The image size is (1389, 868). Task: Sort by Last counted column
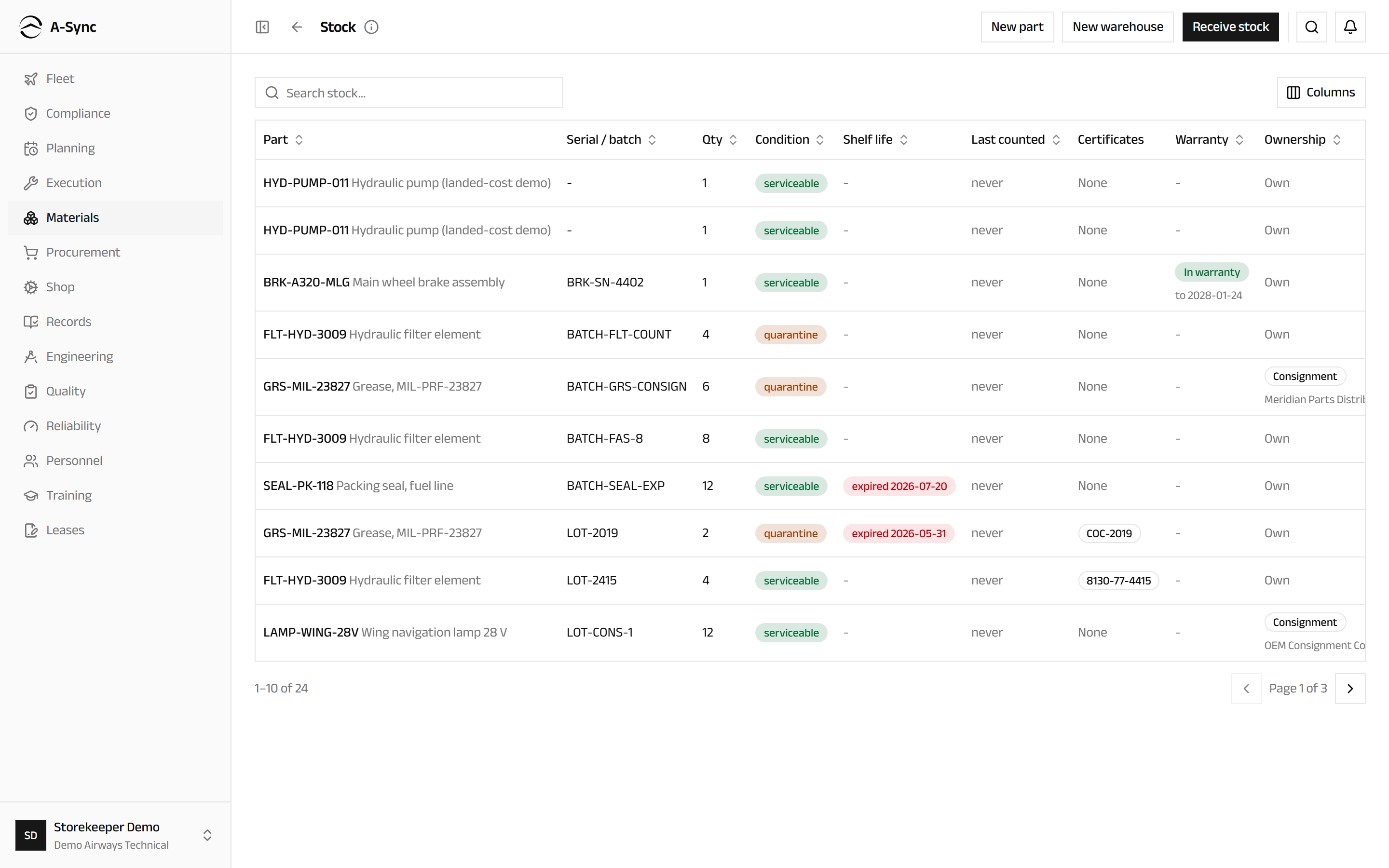coord(1015,139)
